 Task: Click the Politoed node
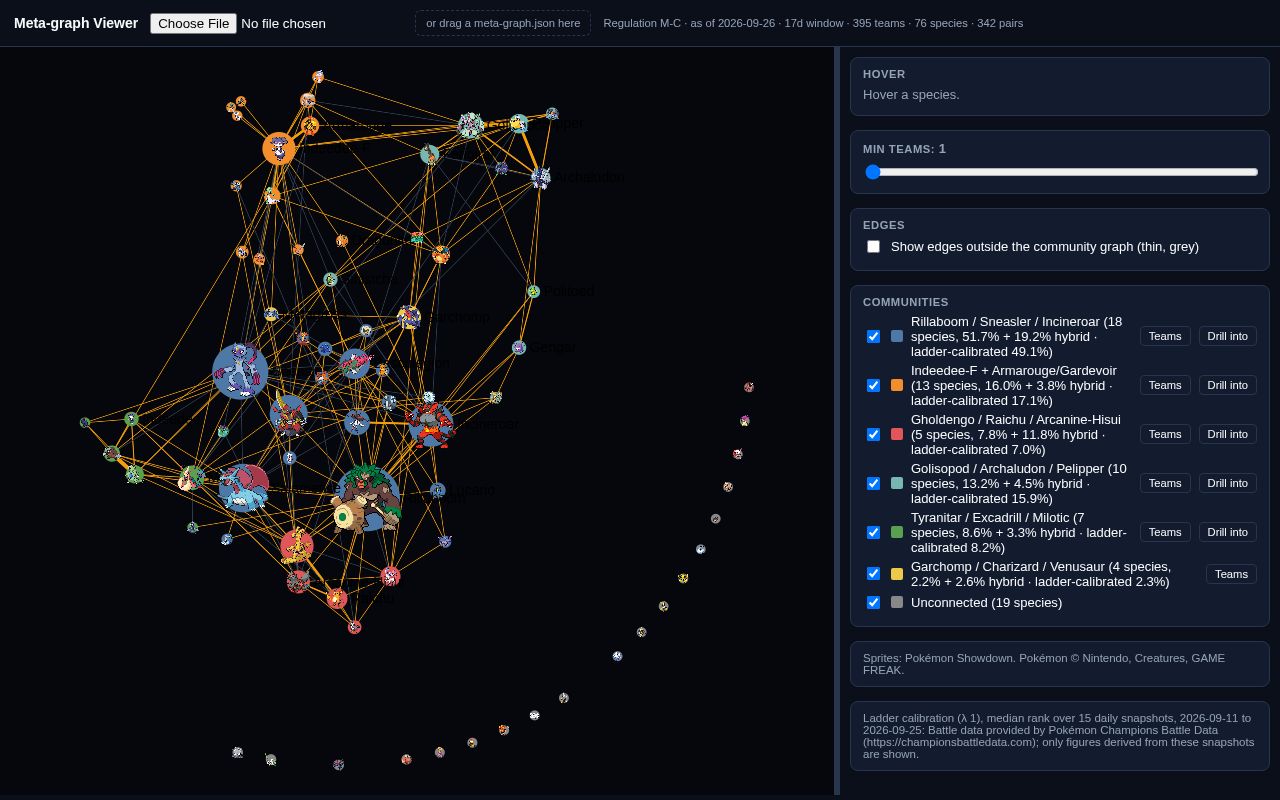click(533, 291)
